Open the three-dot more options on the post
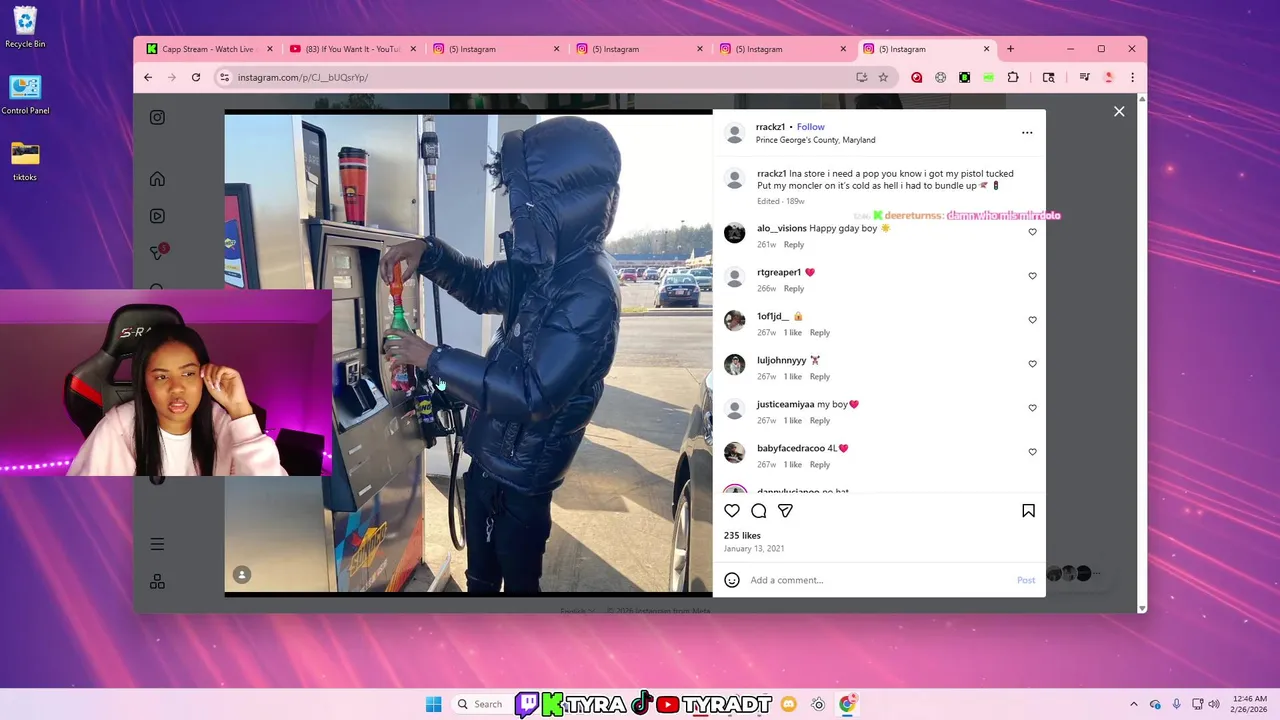 [1027, 132]
